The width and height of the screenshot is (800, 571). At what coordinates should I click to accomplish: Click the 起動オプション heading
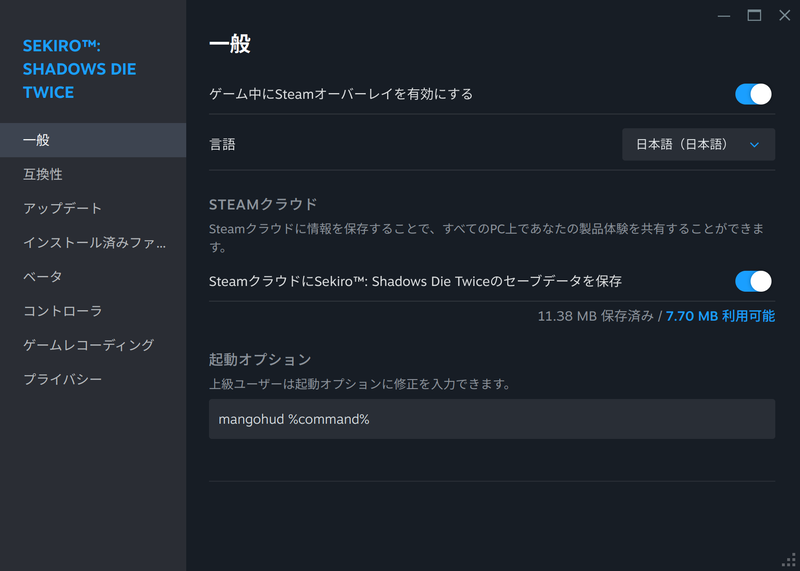click(260, 360)
